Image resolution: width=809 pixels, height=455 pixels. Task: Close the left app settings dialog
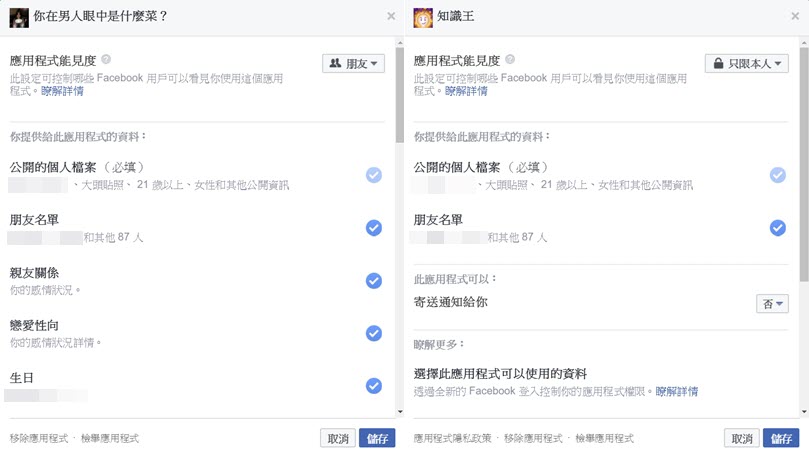pos(390,16)
